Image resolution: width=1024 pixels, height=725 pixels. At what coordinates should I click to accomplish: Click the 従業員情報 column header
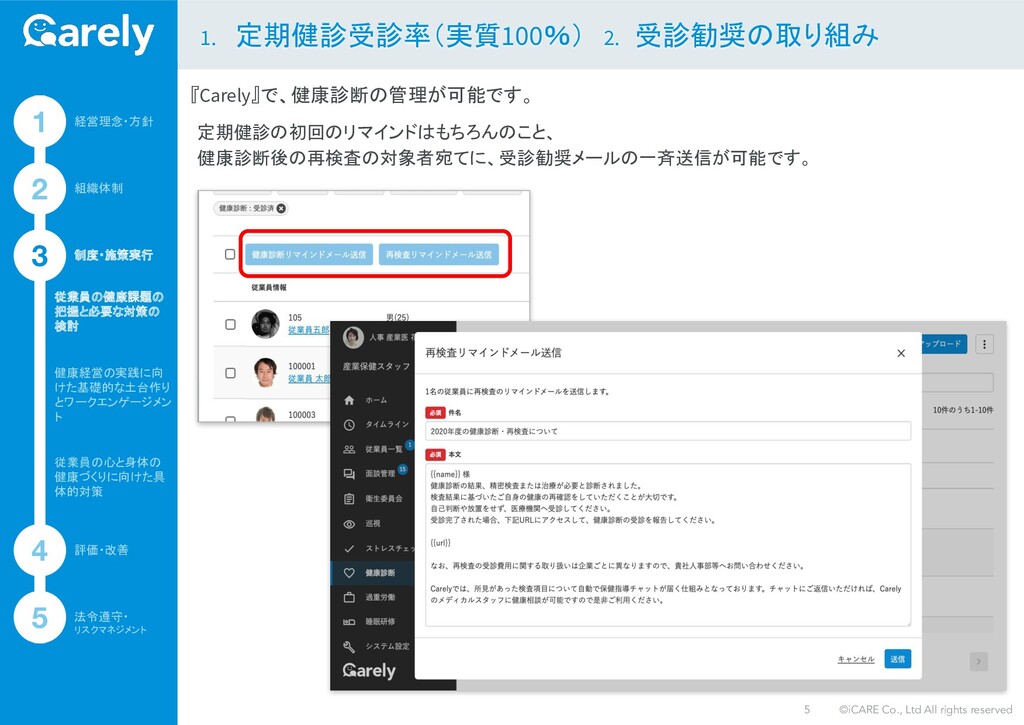pyautogui.click(x=269, y=287)
